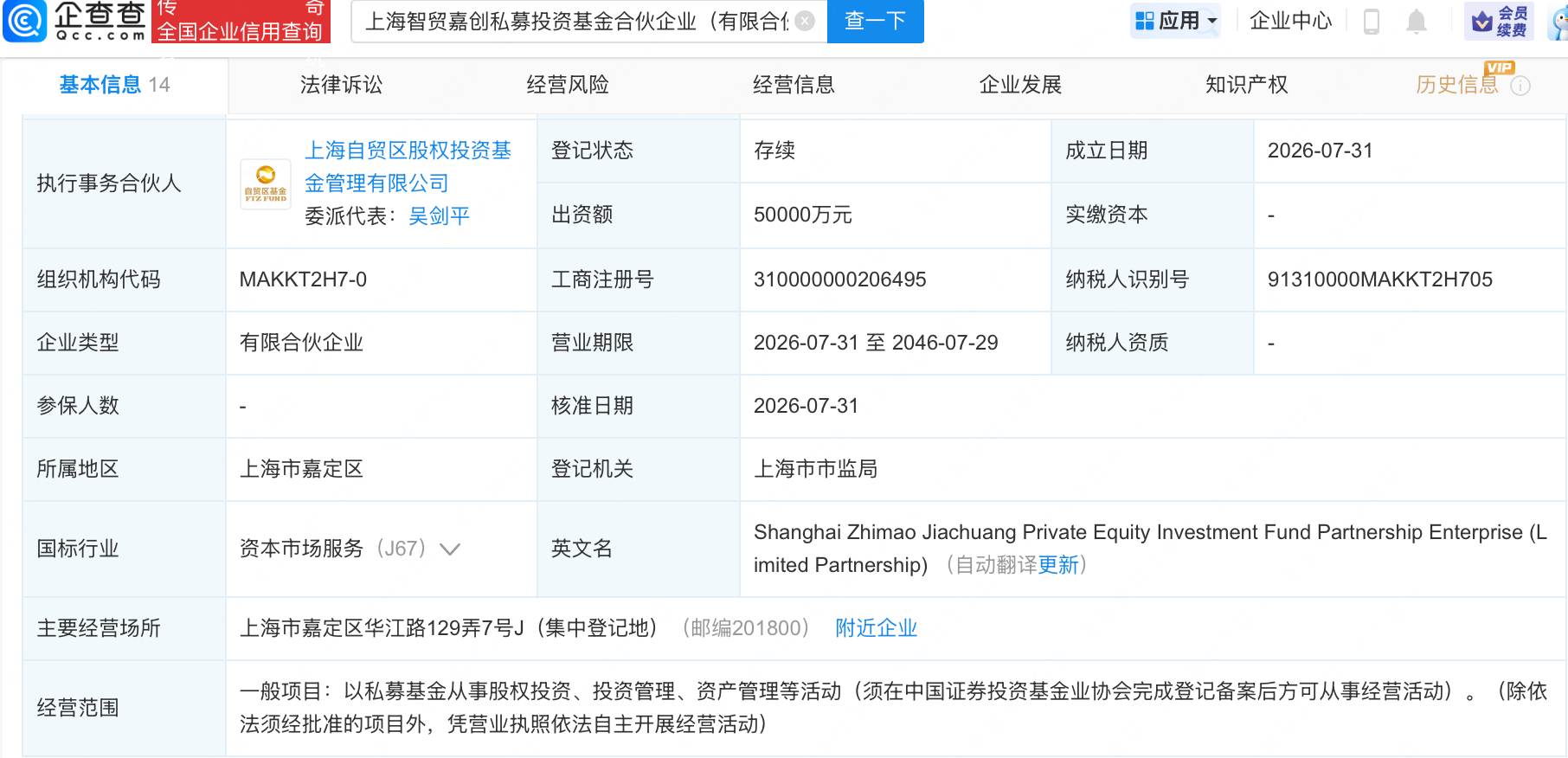The image size is (1568, 758).
Task: Click the 核准日期 label cell
Action: pos(639,406)
